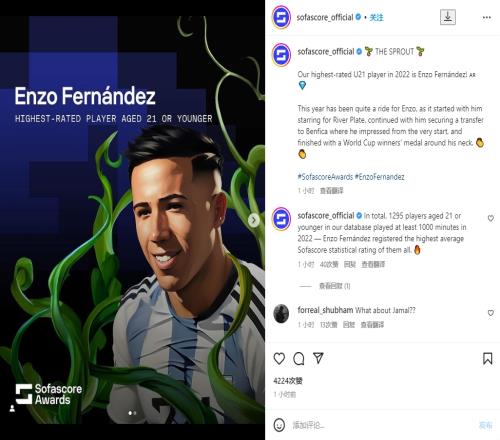Screen dimensions: 500x440
Task: Click in the add comment input field
Action: (x=383, y=425)
